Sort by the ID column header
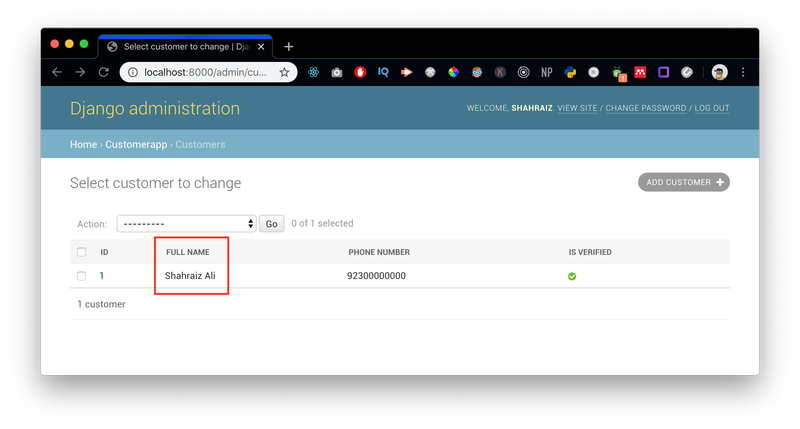The width and height of the screenshot is (800, 429). tap(104, 252)
